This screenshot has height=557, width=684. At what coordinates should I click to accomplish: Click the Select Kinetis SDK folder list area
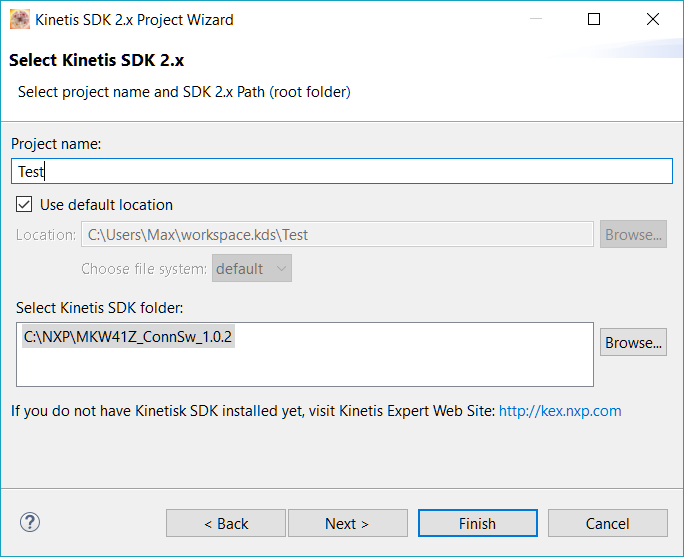[x=305, y=366]
